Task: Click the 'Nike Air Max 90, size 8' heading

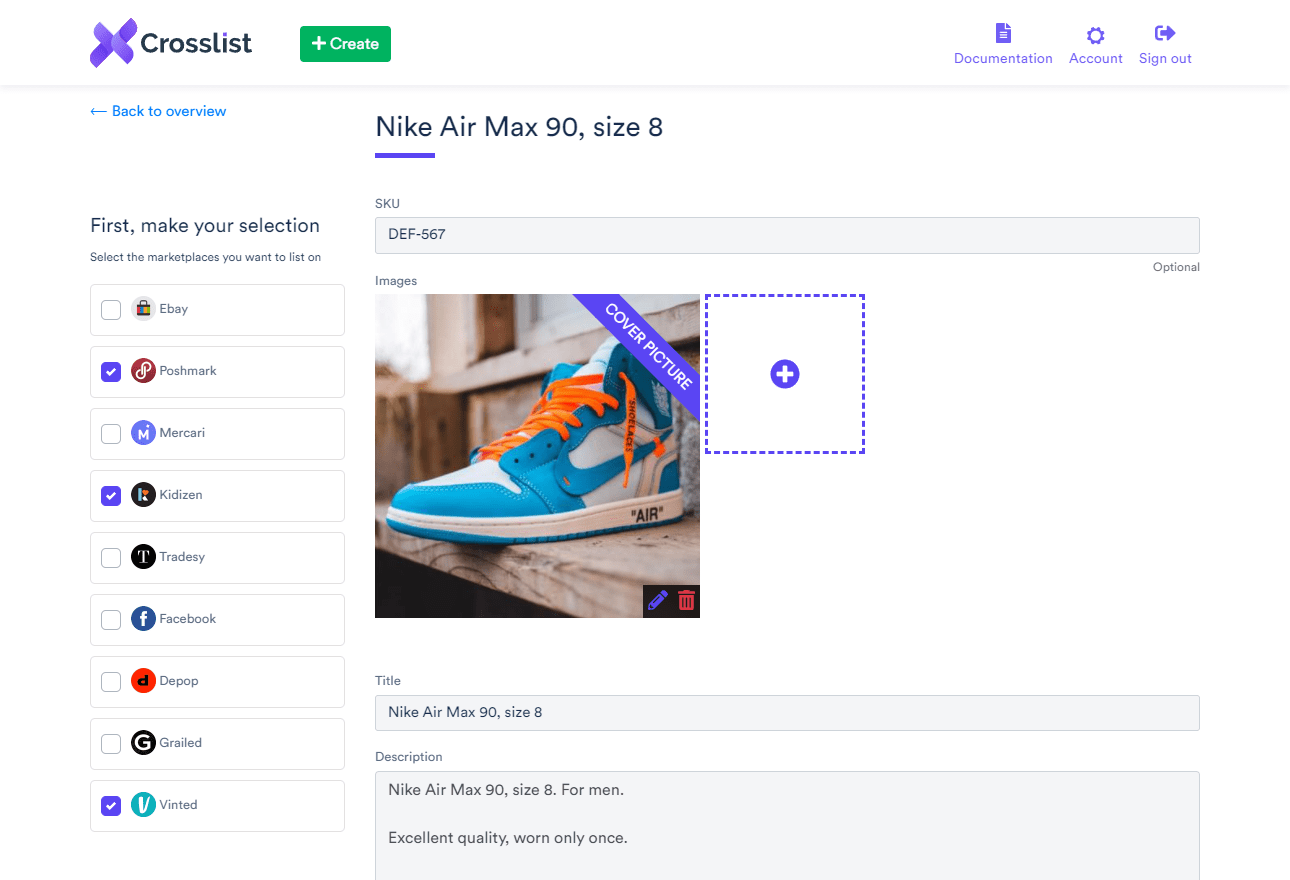Action: (519, 127)
